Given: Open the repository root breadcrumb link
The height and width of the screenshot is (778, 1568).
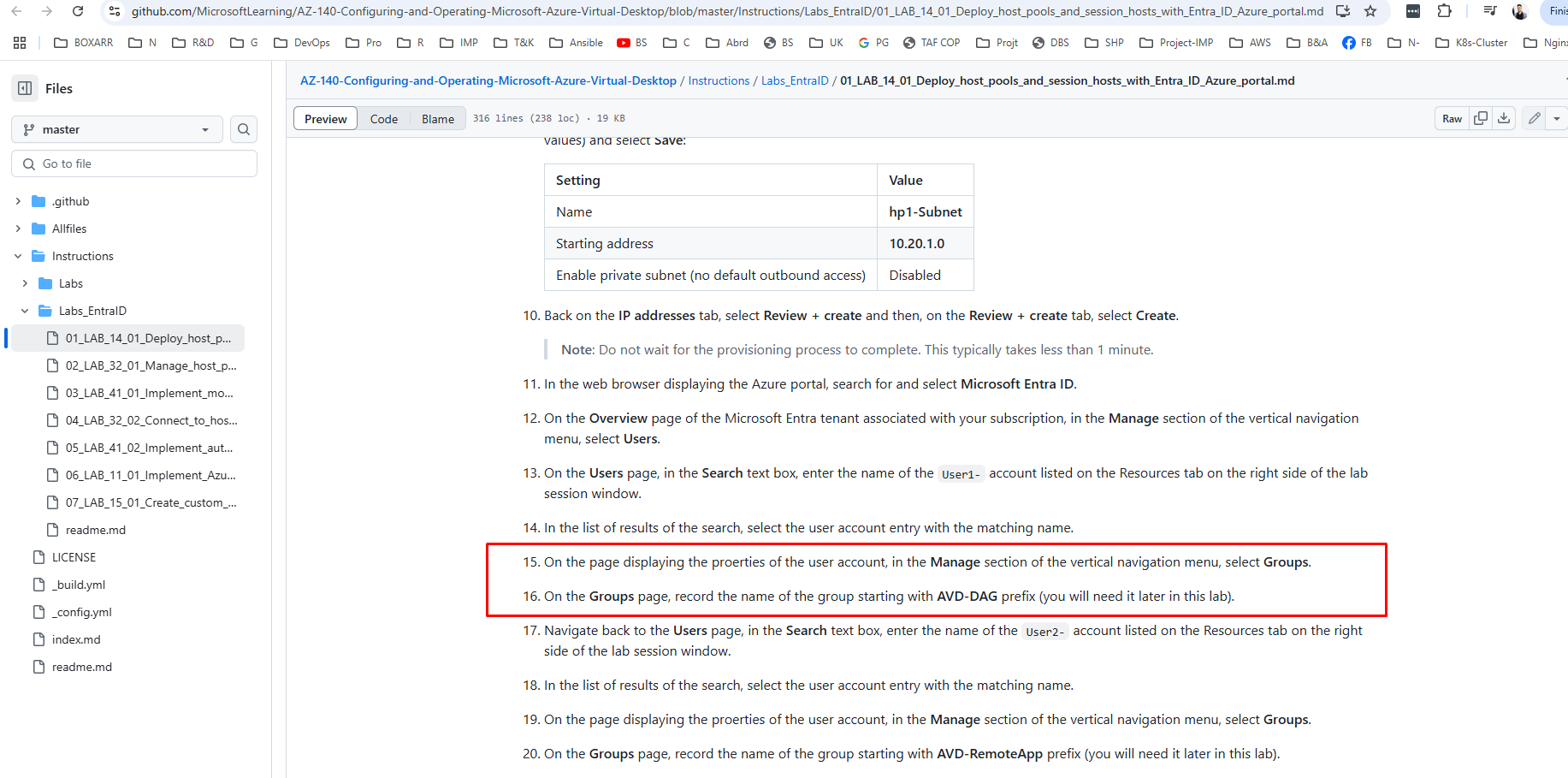Looking at the screenshot, I should [x=488, y=80].
